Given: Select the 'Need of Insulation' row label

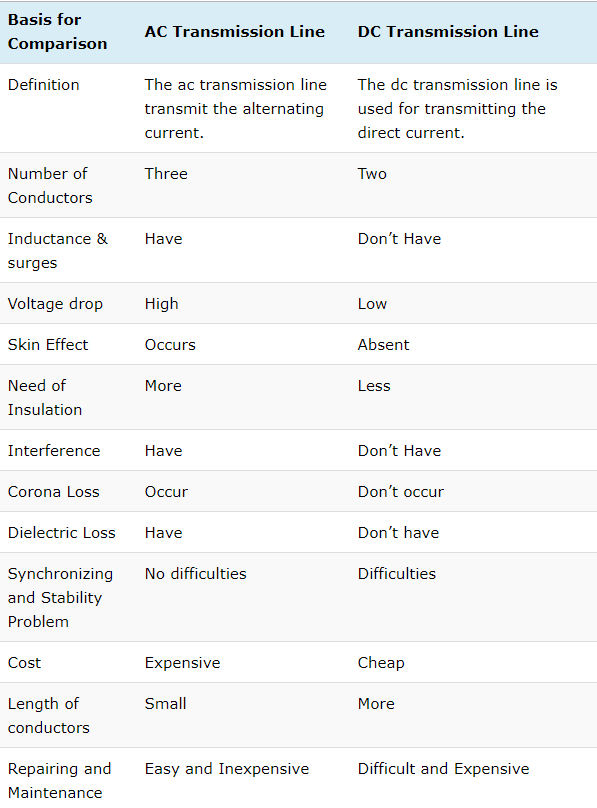Looking at the screenshot, I should [x=45, y=397].
